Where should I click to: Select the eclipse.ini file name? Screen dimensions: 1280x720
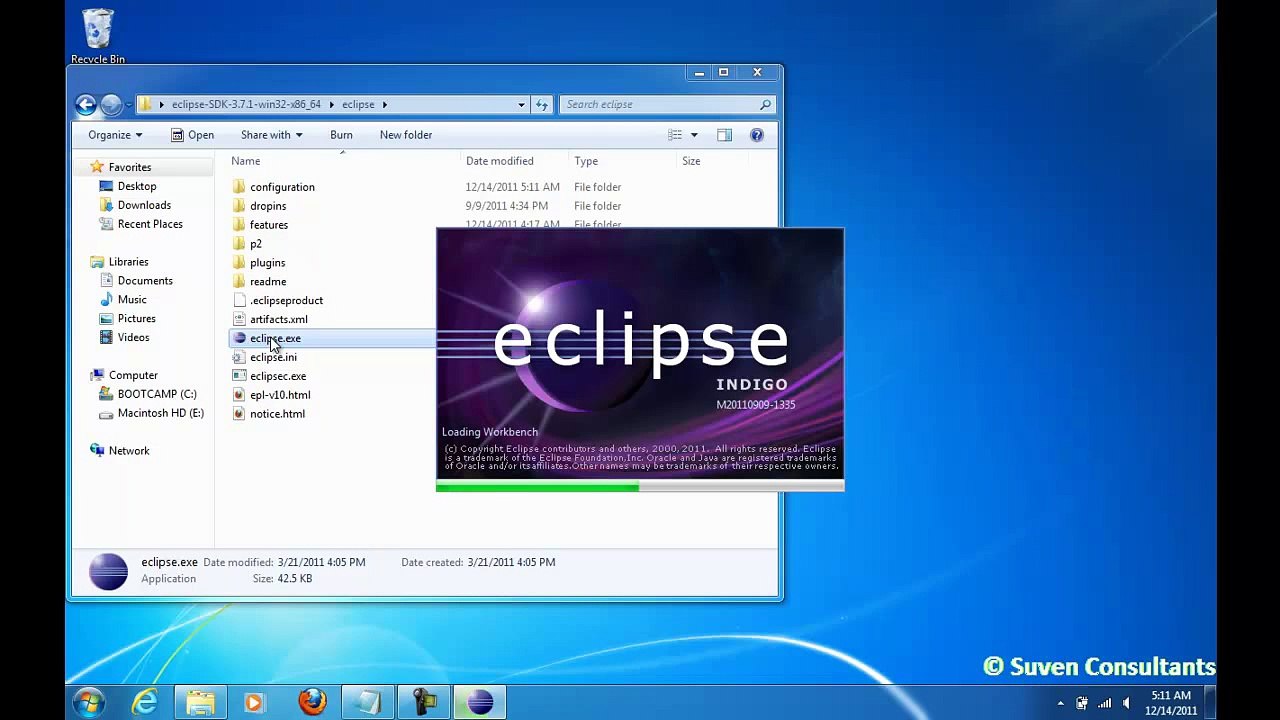coord(273,357)
